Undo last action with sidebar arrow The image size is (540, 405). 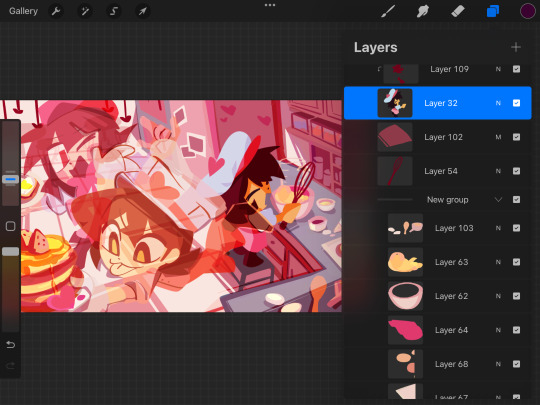(10, 344)
